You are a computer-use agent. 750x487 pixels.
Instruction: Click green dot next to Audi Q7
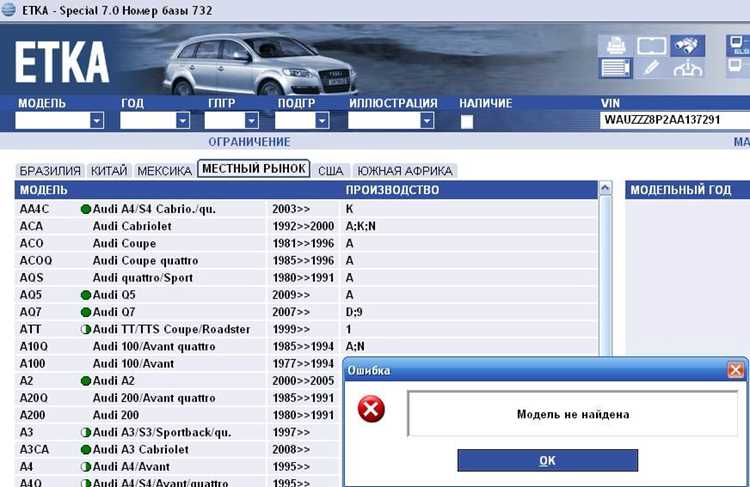pyautogui.click(x=86, y=312)
